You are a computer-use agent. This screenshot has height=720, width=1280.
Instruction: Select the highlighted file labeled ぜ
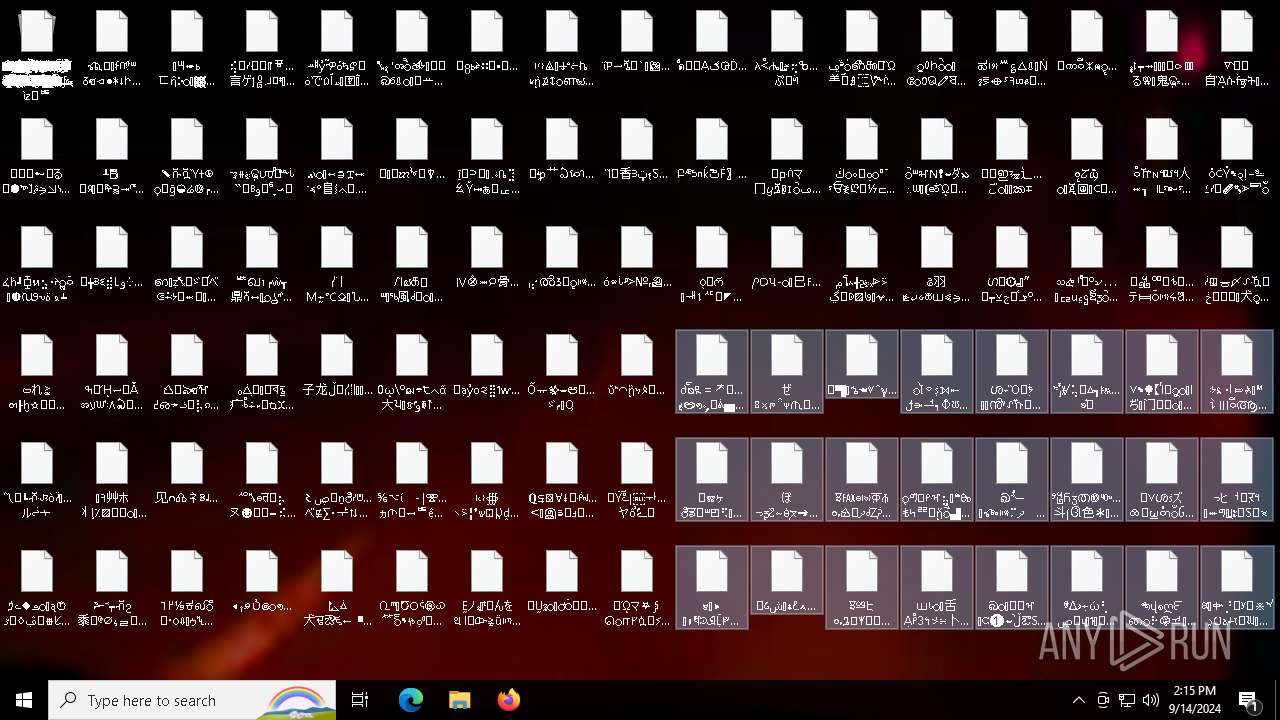[x=787, y=372]
